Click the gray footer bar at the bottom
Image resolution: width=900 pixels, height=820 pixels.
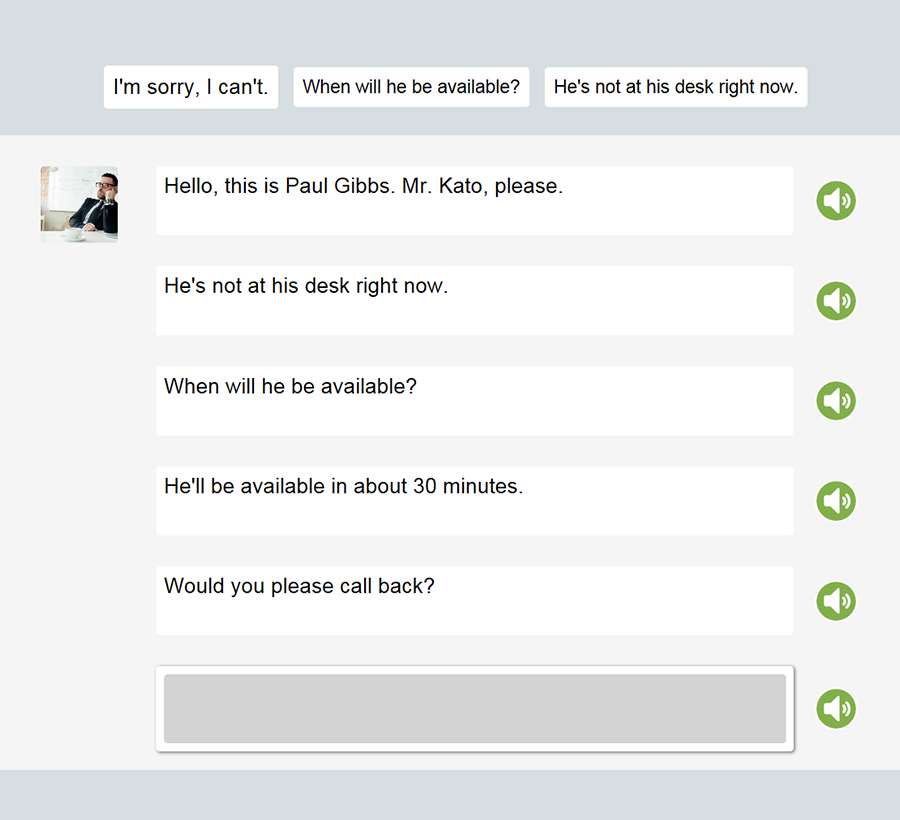click(x=450, y=795)
